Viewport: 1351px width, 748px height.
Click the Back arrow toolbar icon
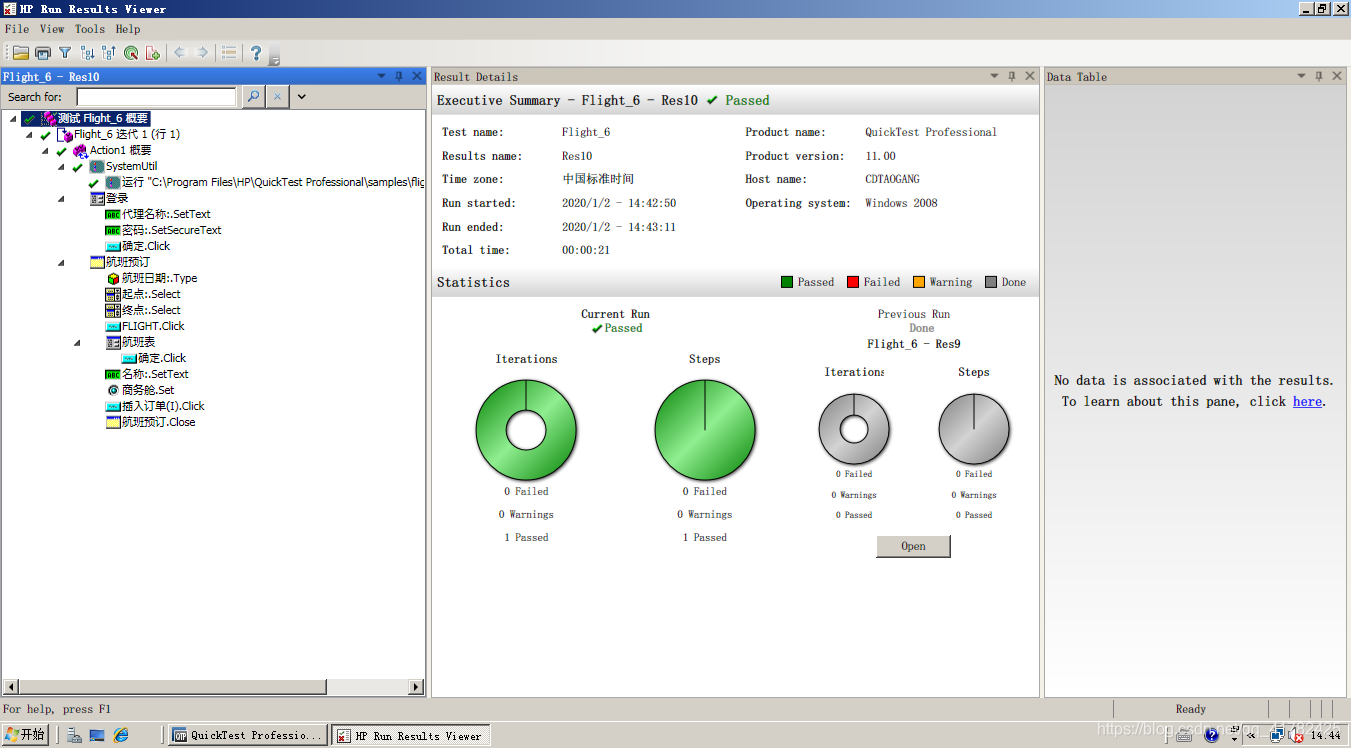(180, 53)
